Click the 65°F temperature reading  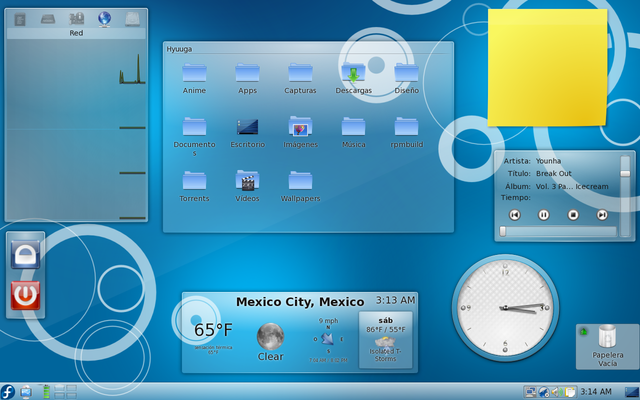coord(213,330)
